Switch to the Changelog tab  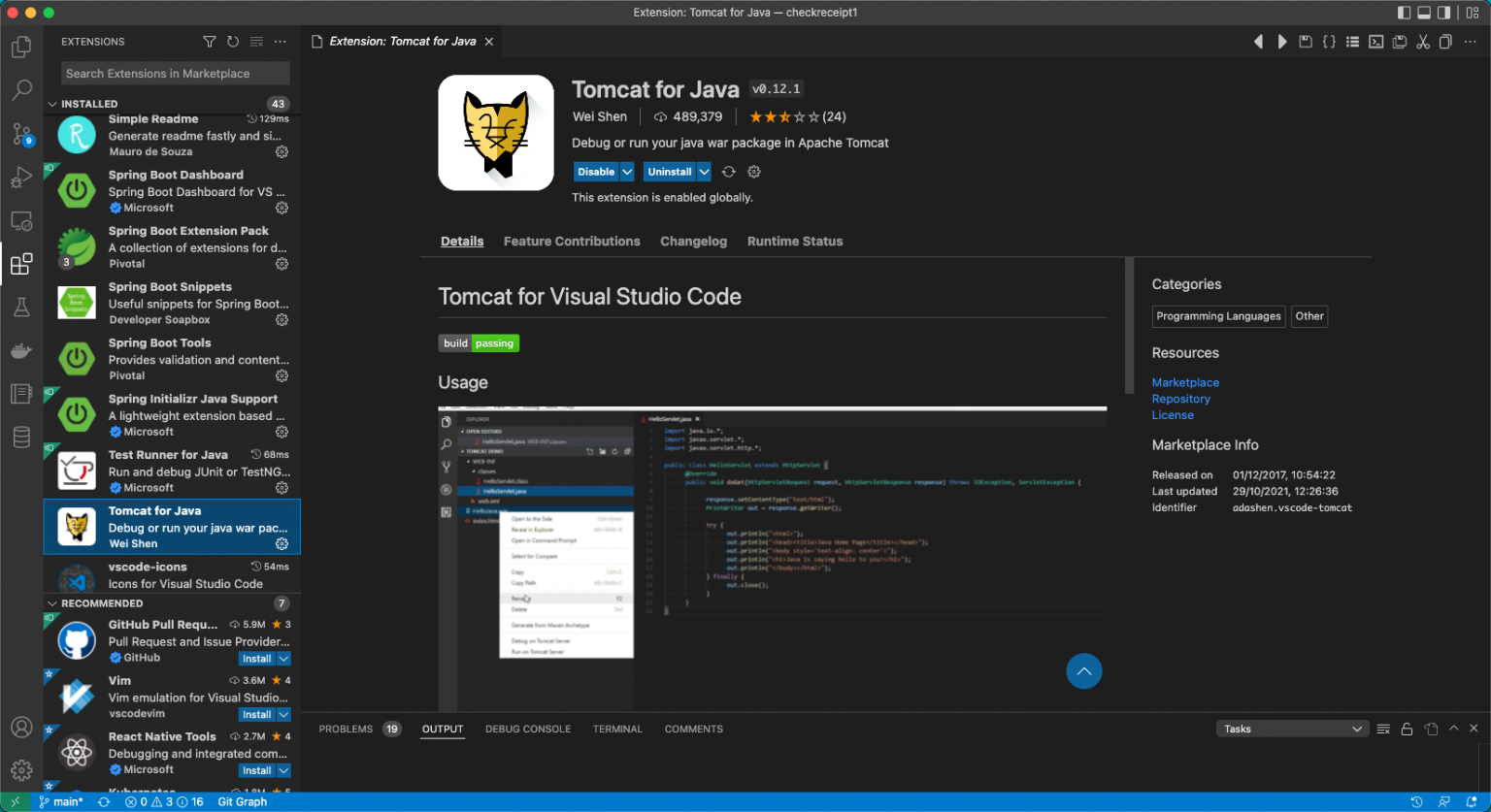693,241
